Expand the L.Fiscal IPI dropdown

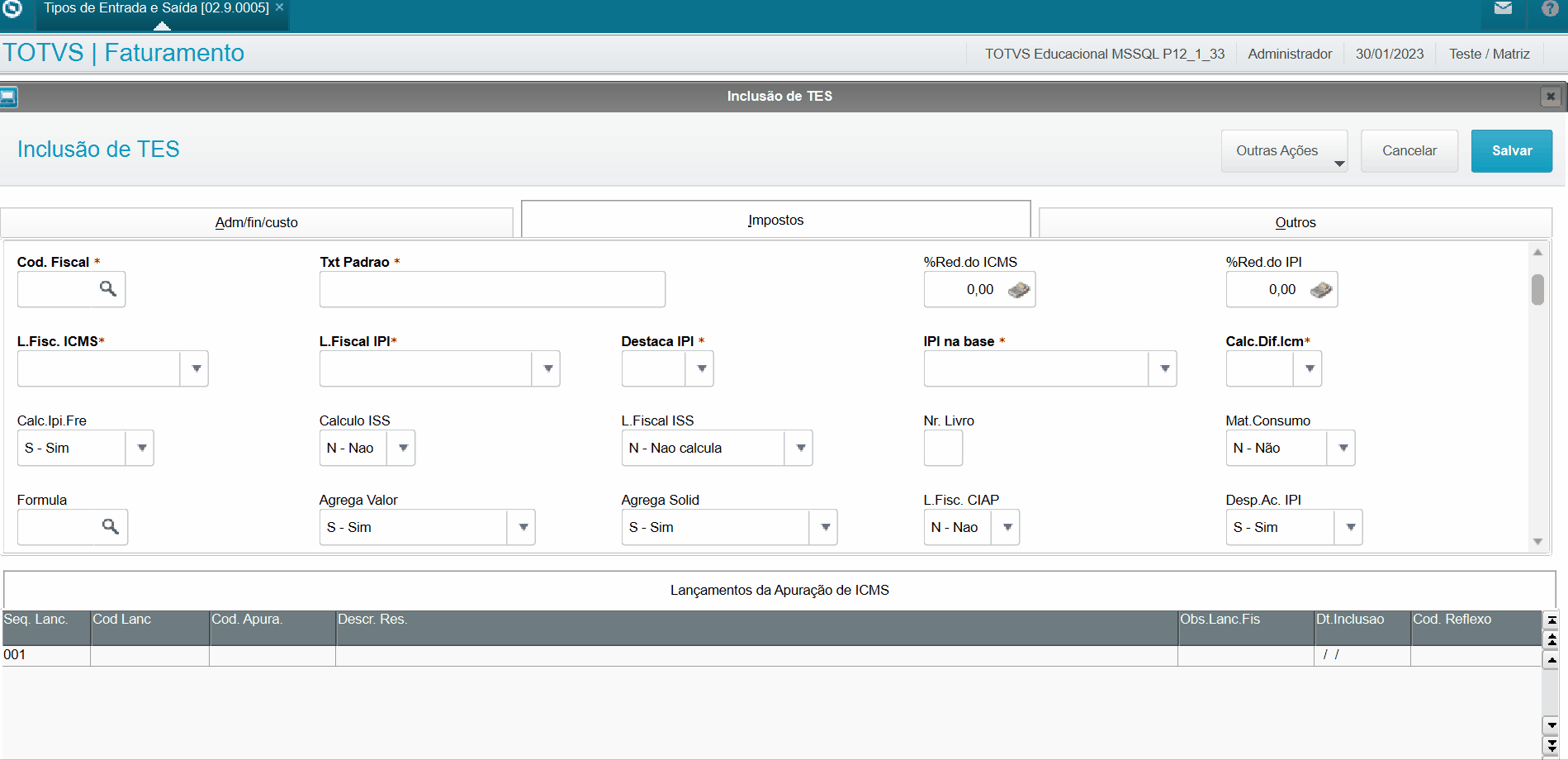[547, 368]
